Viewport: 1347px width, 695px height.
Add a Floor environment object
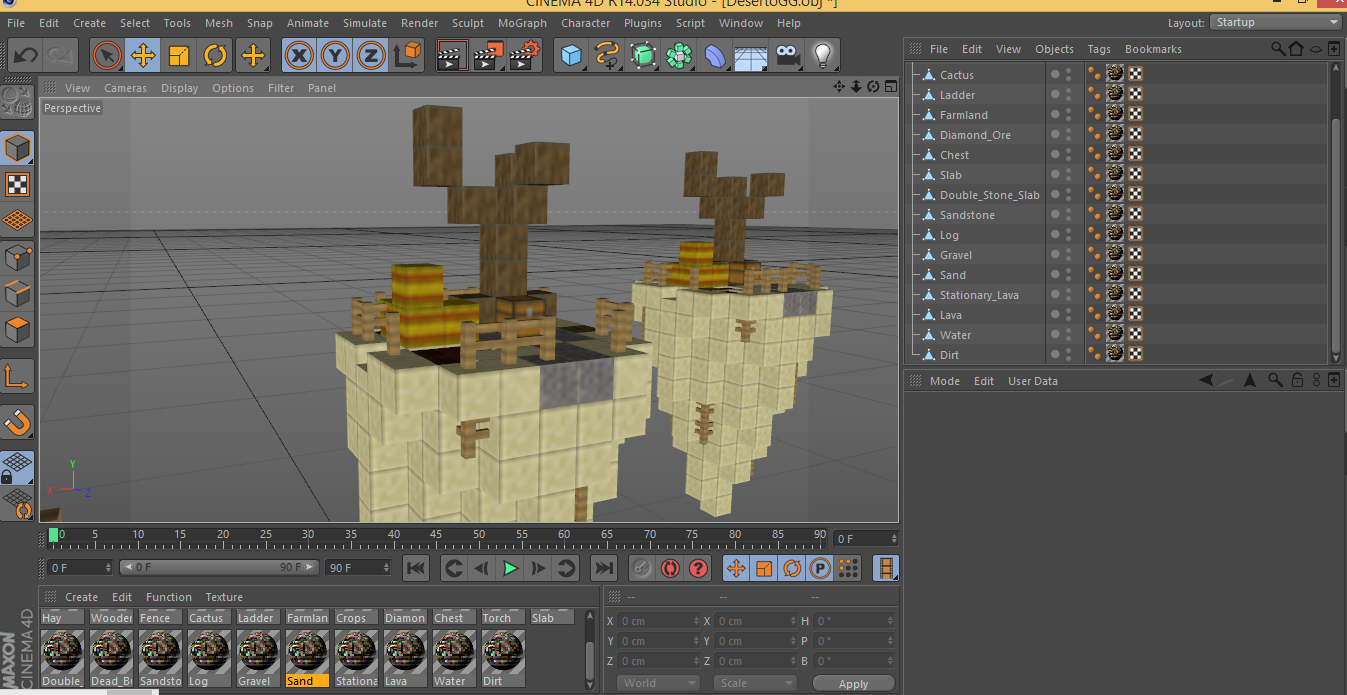[x=751, y=56]
